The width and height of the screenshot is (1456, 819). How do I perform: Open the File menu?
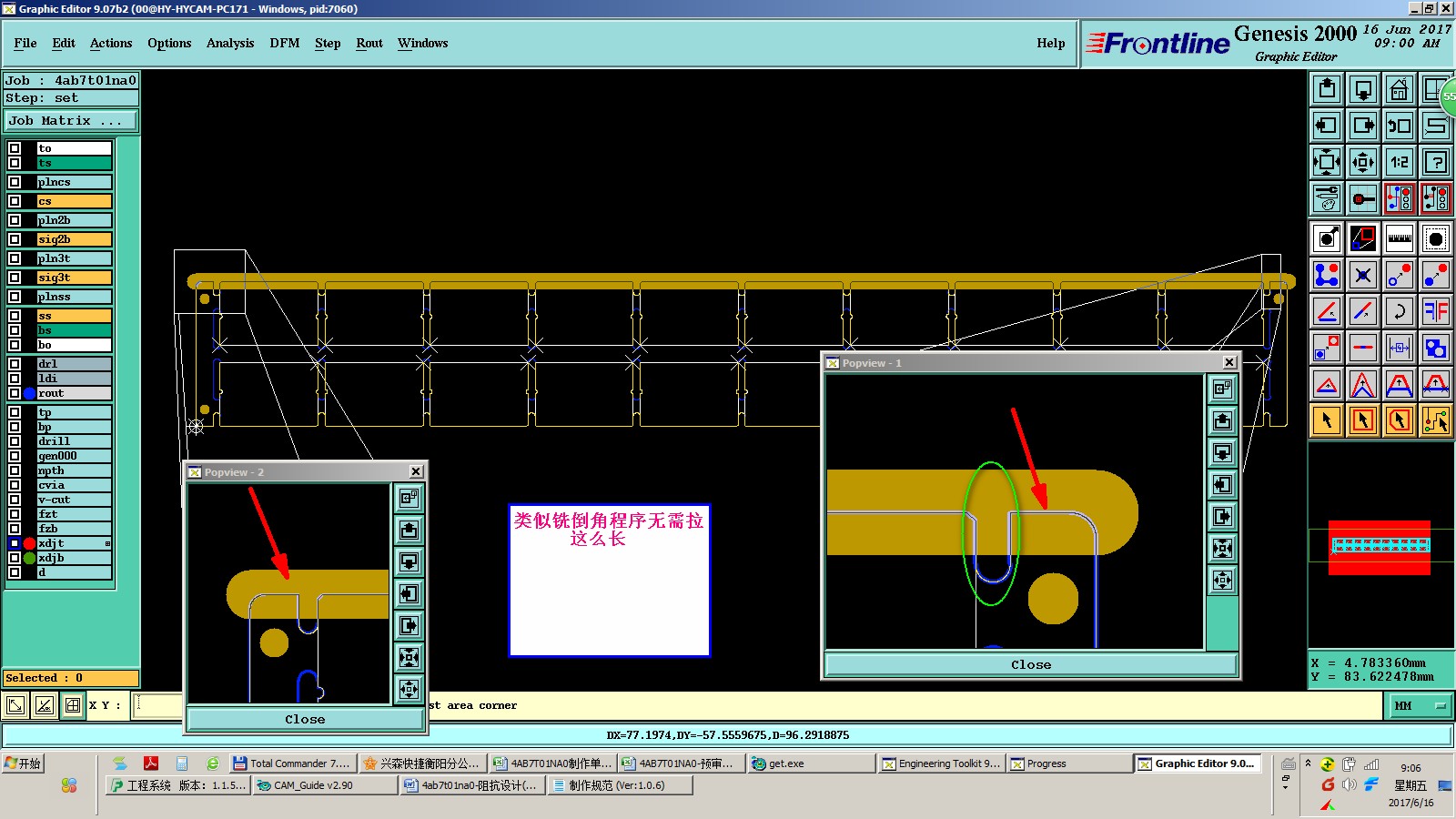(x=25, y=43)
